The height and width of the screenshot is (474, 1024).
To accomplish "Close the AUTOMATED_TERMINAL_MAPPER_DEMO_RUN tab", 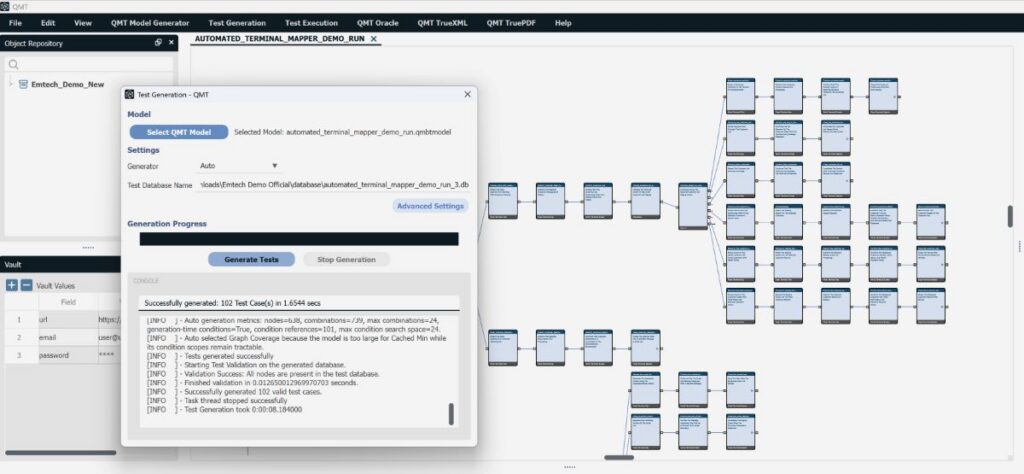I will (x=374, y=39).
